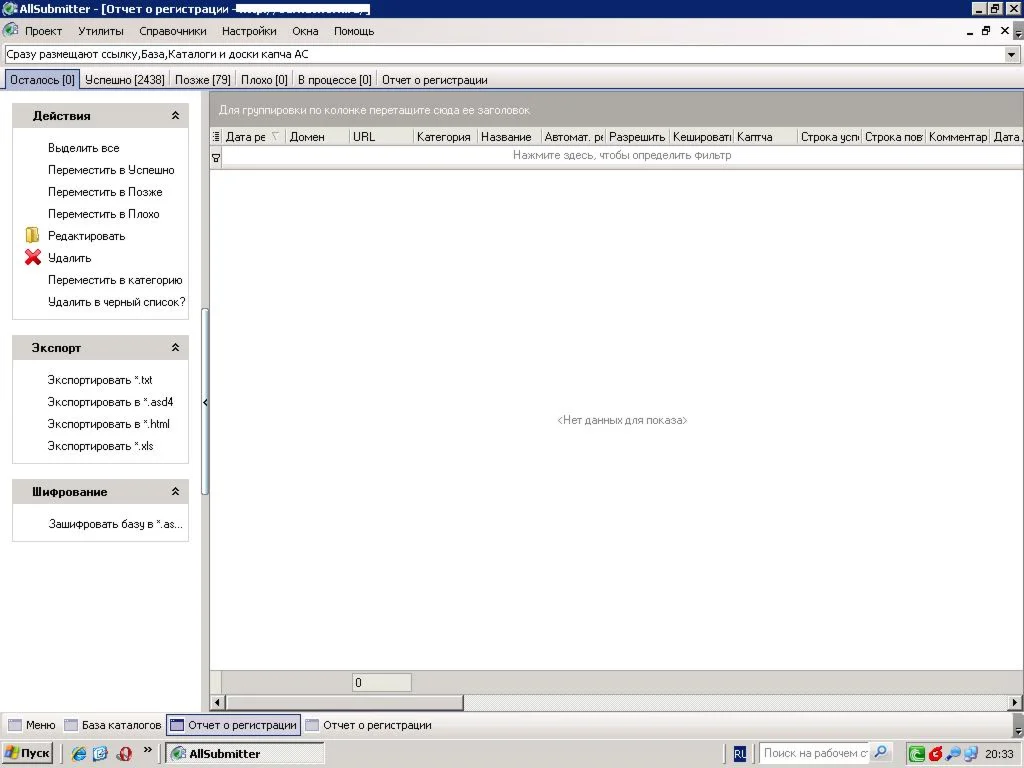Hide left sidebar with splitter arrow
This screenshot has width=1024, height=768.
coord(205,402)
